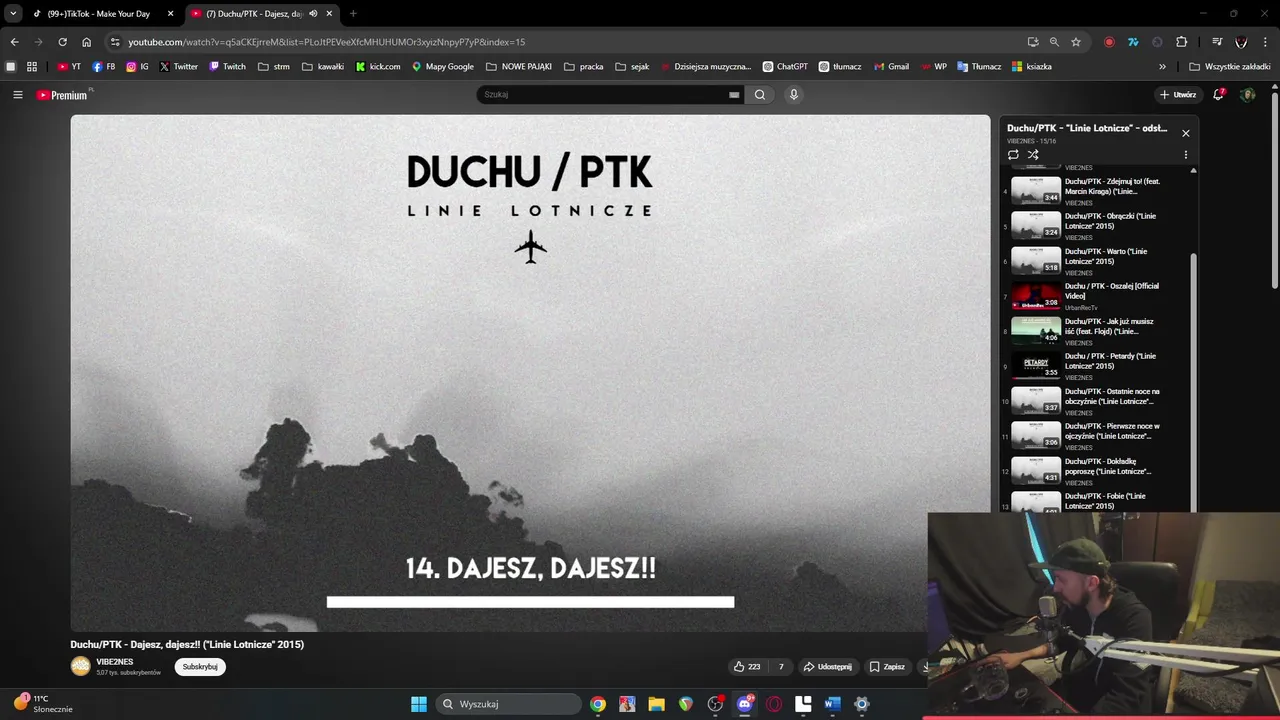The width and height of the screenshot is (1280, 720).
Task: Open the kawałki bookmark folder
Action: click(323, 67)
